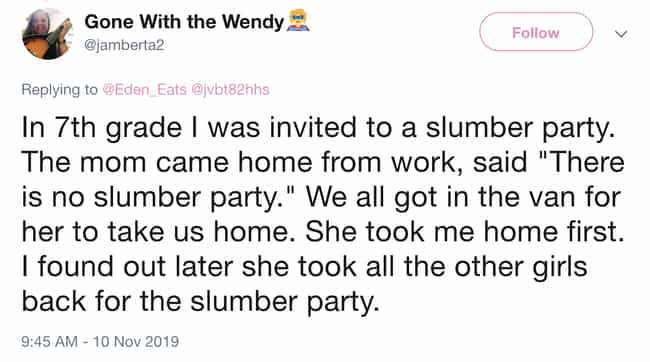
Task: Click the line starting "The mom came home"
Action: (x=323, y=162)
